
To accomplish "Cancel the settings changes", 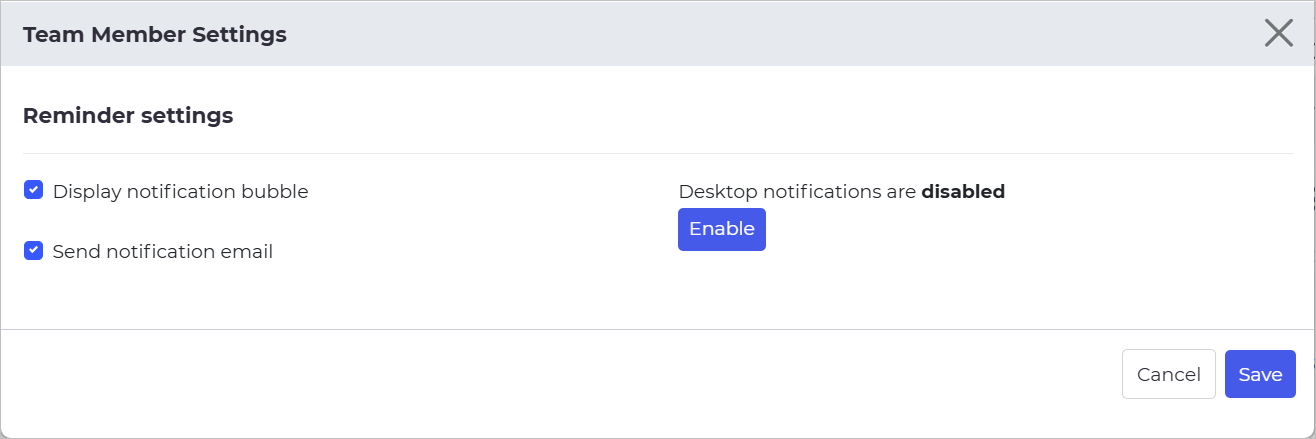I will point(1168,374).
